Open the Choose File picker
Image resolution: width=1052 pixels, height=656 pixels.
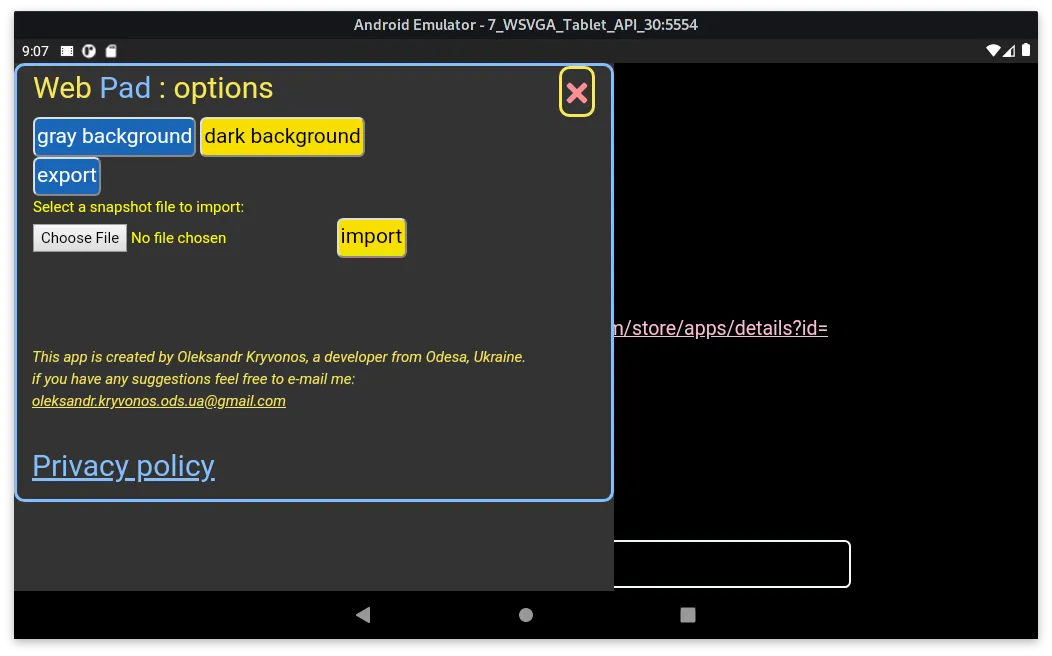(x=80, y=238)
